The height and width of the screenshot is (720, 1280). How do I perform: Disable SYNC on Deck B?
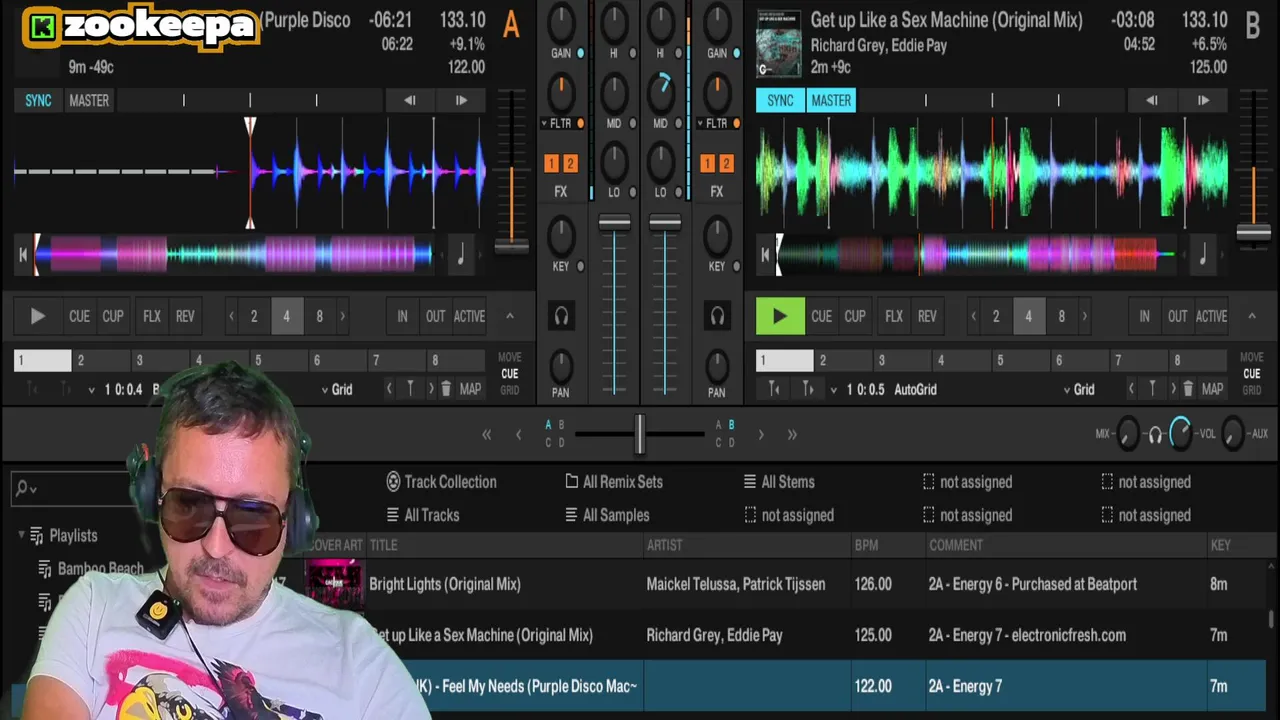[x=780, y=100]
